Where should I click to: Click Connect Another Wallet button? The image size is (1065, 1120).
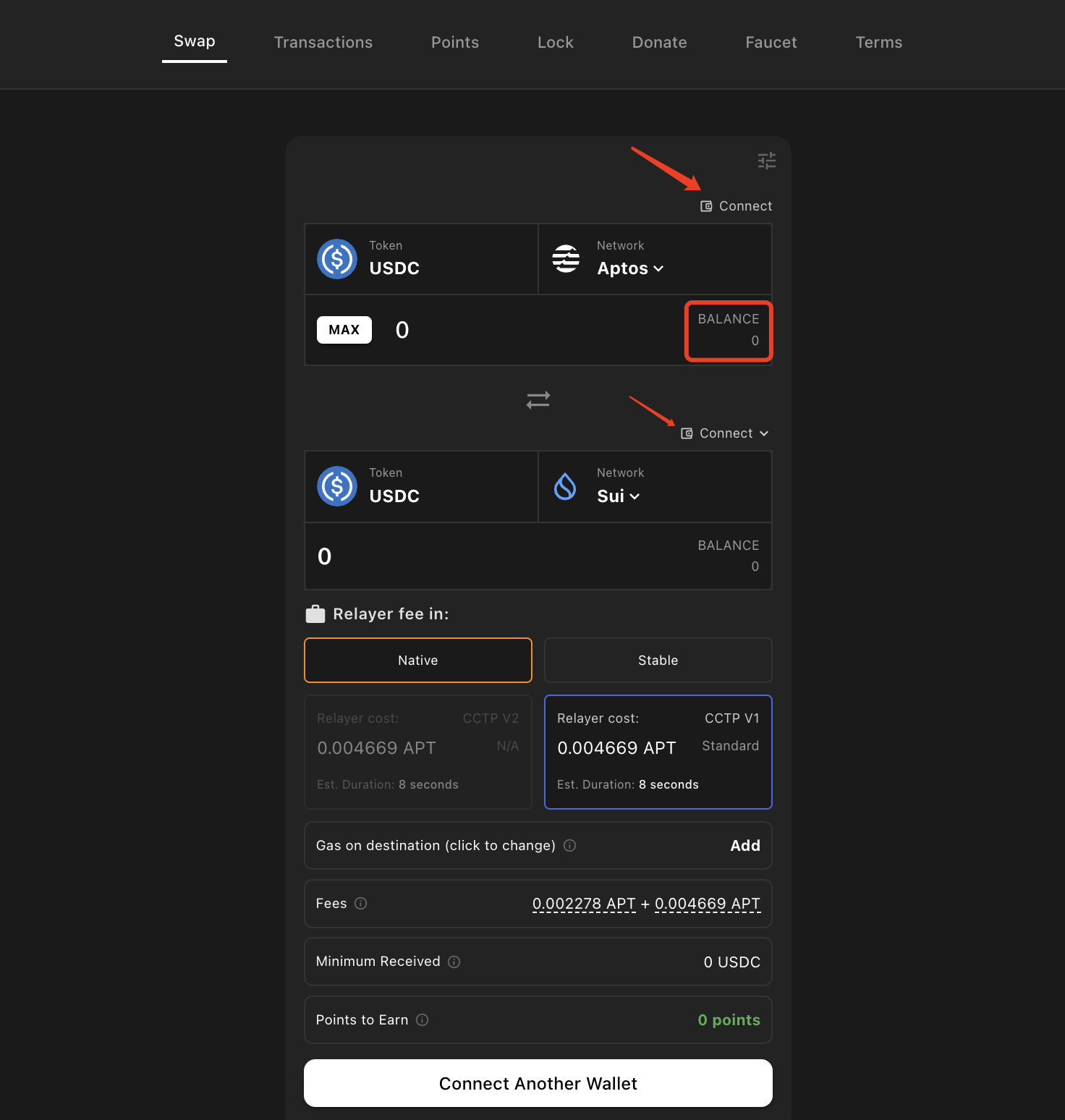pos(538,1083)
